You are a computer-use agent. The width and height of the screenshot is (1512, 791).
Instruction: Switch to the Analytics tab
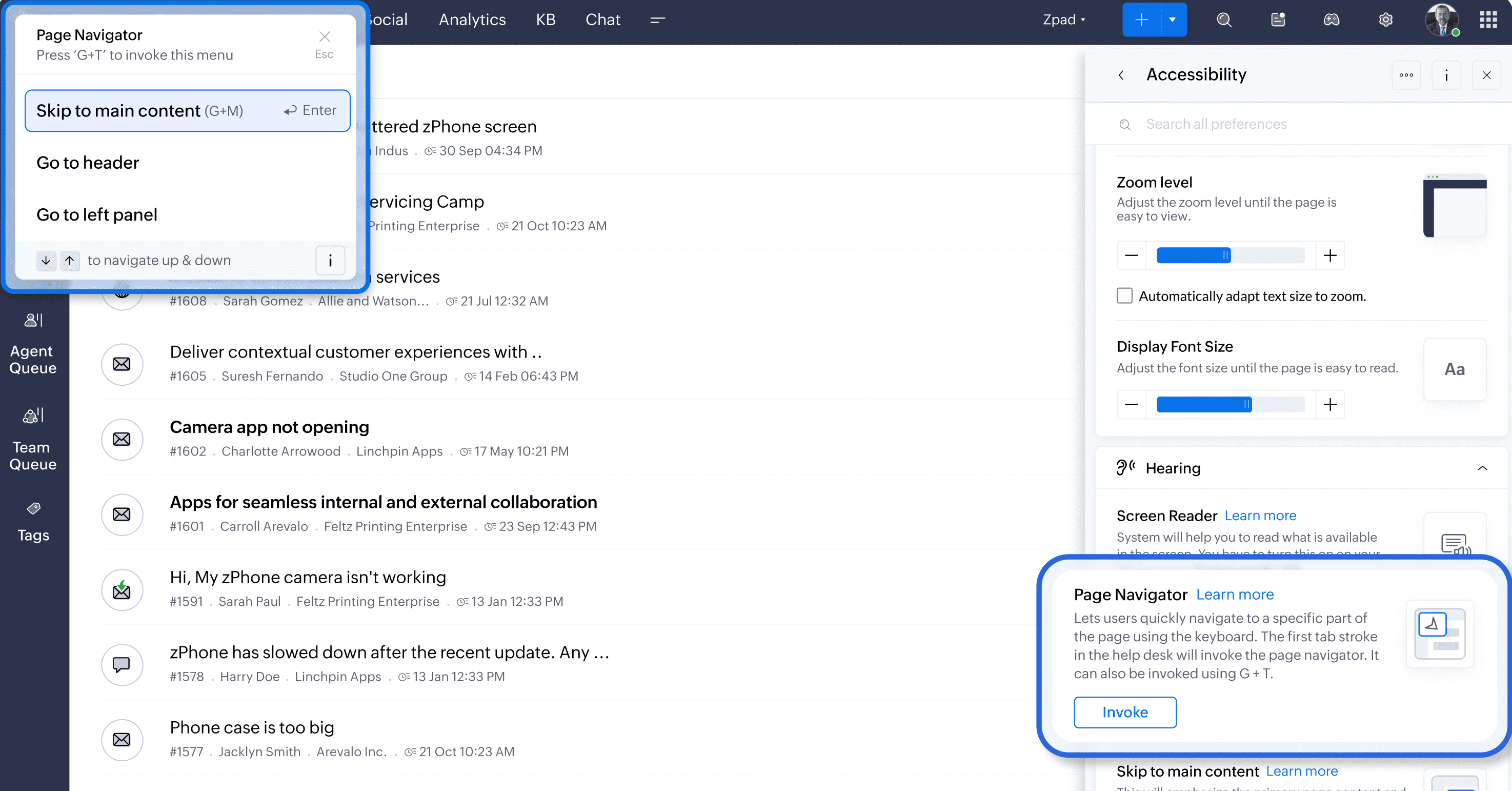[x=472, y=20]
